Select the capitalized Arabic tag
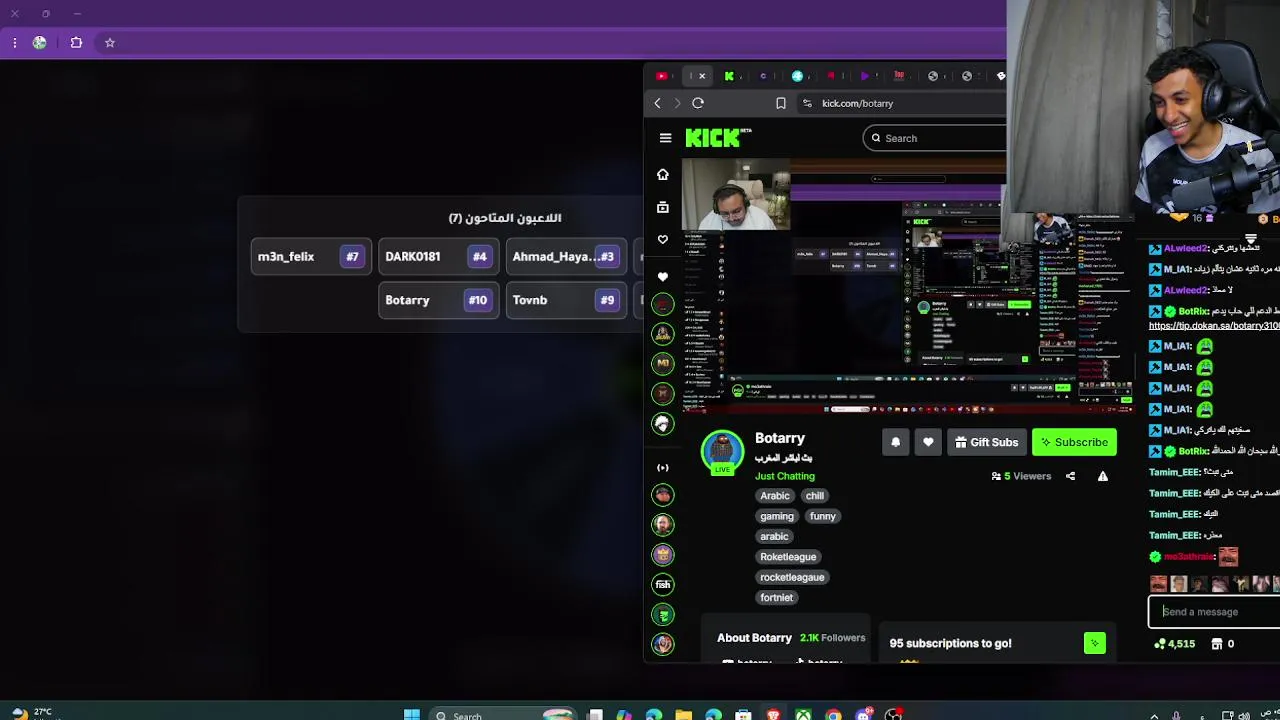Image resolution: width=1280 pixels, height=720 pixels. 775,496
